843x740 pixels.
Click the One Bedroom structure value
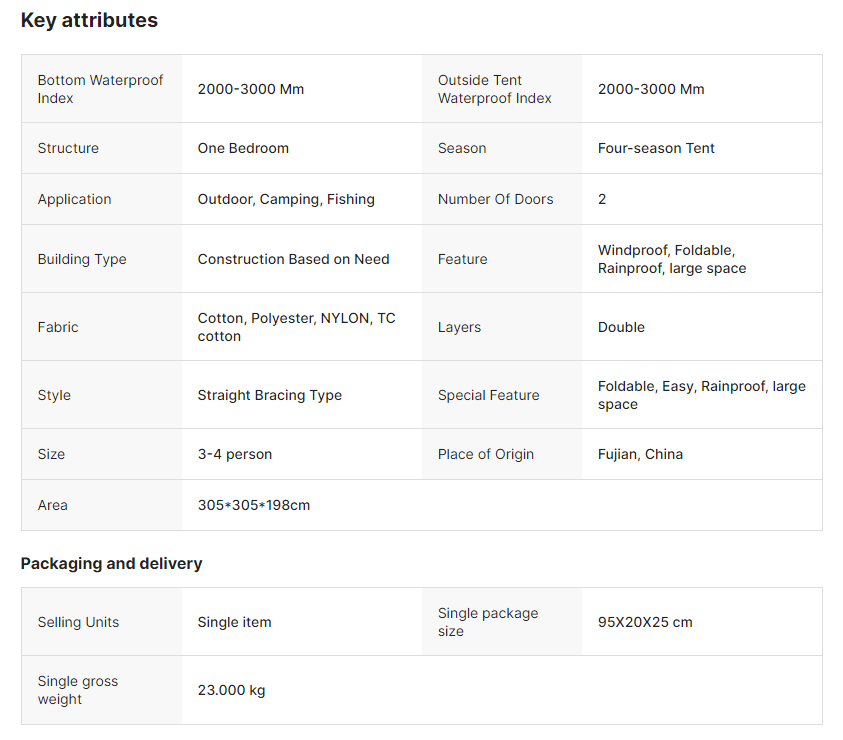click(243, 148)
